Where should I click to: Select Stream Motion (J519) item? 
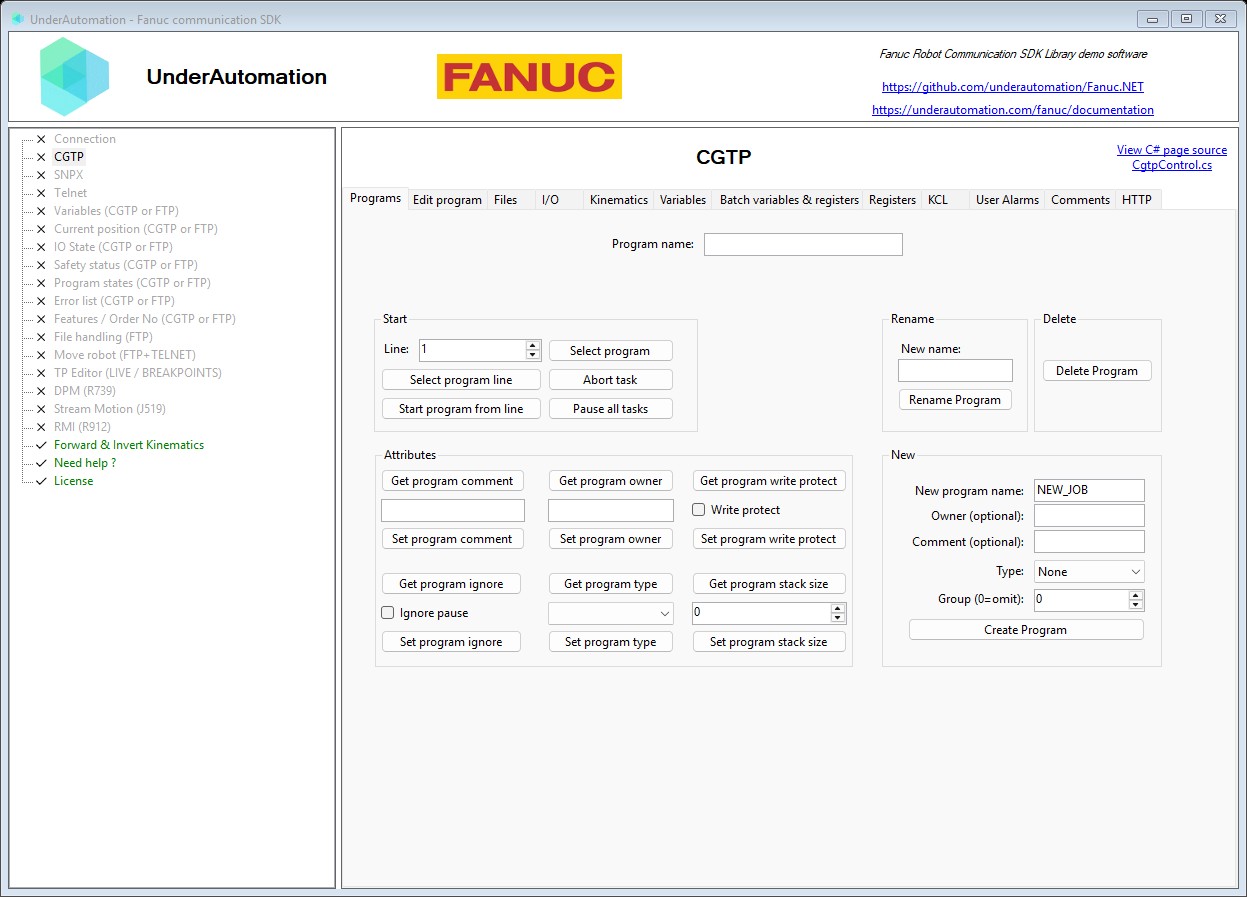coord(110,409)
